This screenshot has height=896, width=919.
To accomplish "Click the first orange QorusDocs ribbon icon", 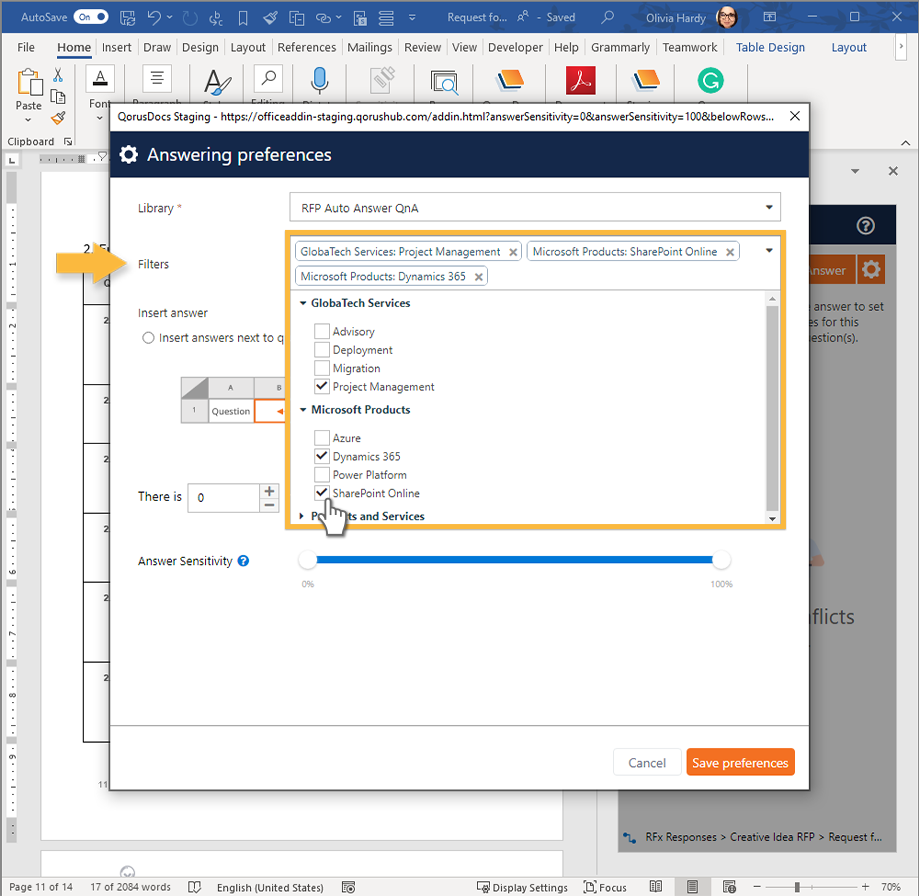I will [x=509, y=80].
